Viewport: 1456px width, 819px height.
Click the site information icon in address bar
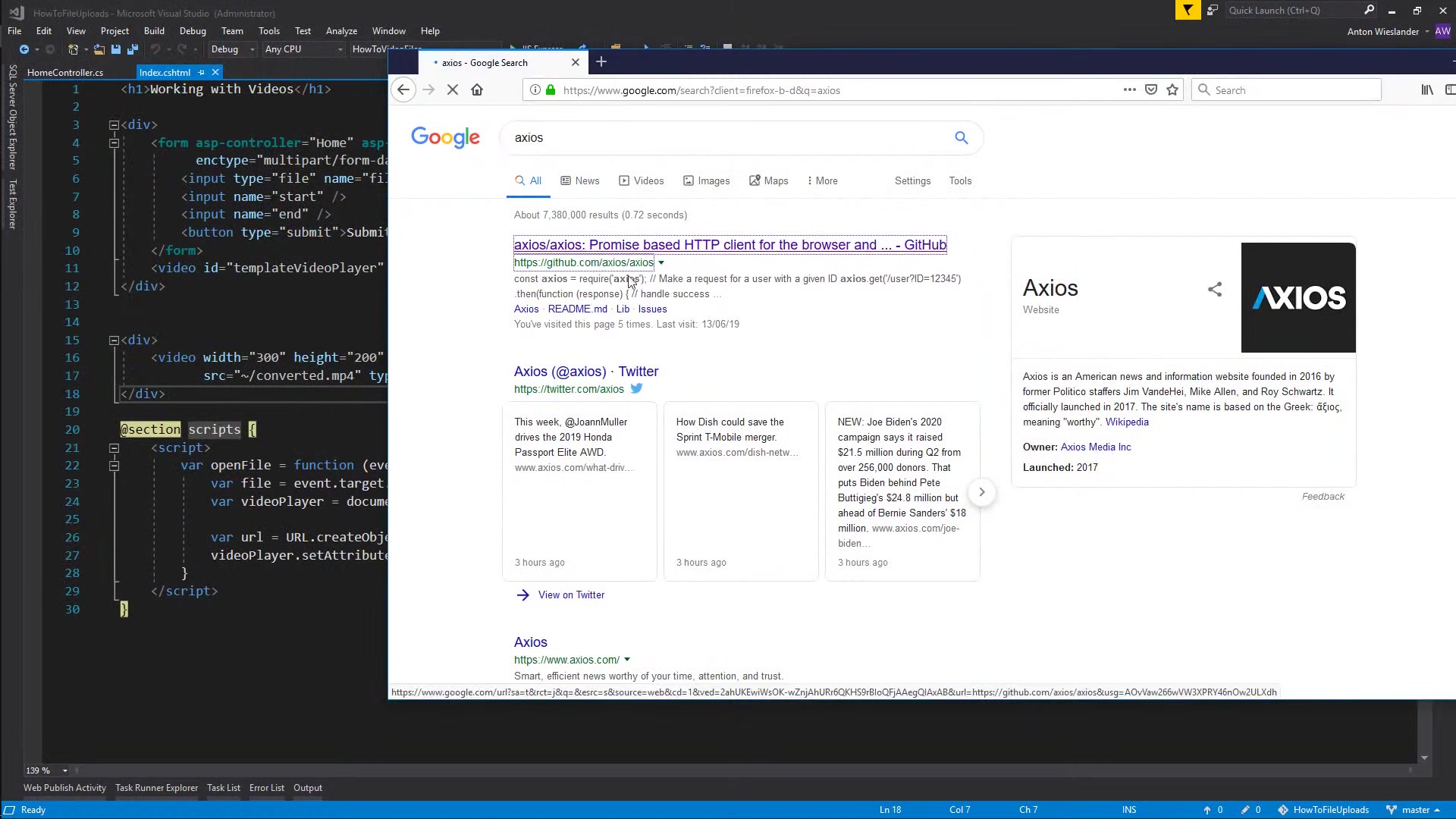tap(535, 90)
